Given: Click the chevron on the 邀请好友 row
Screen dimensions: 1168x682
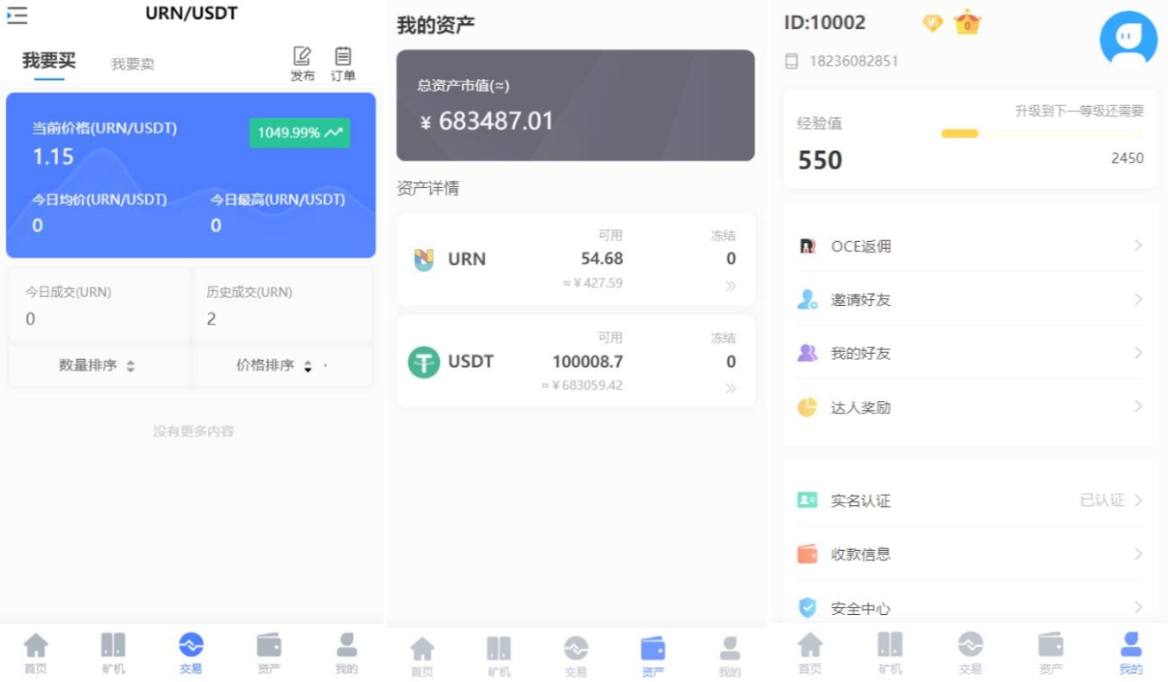Looking at the screenshot, I should click(x=1137, y=299).
